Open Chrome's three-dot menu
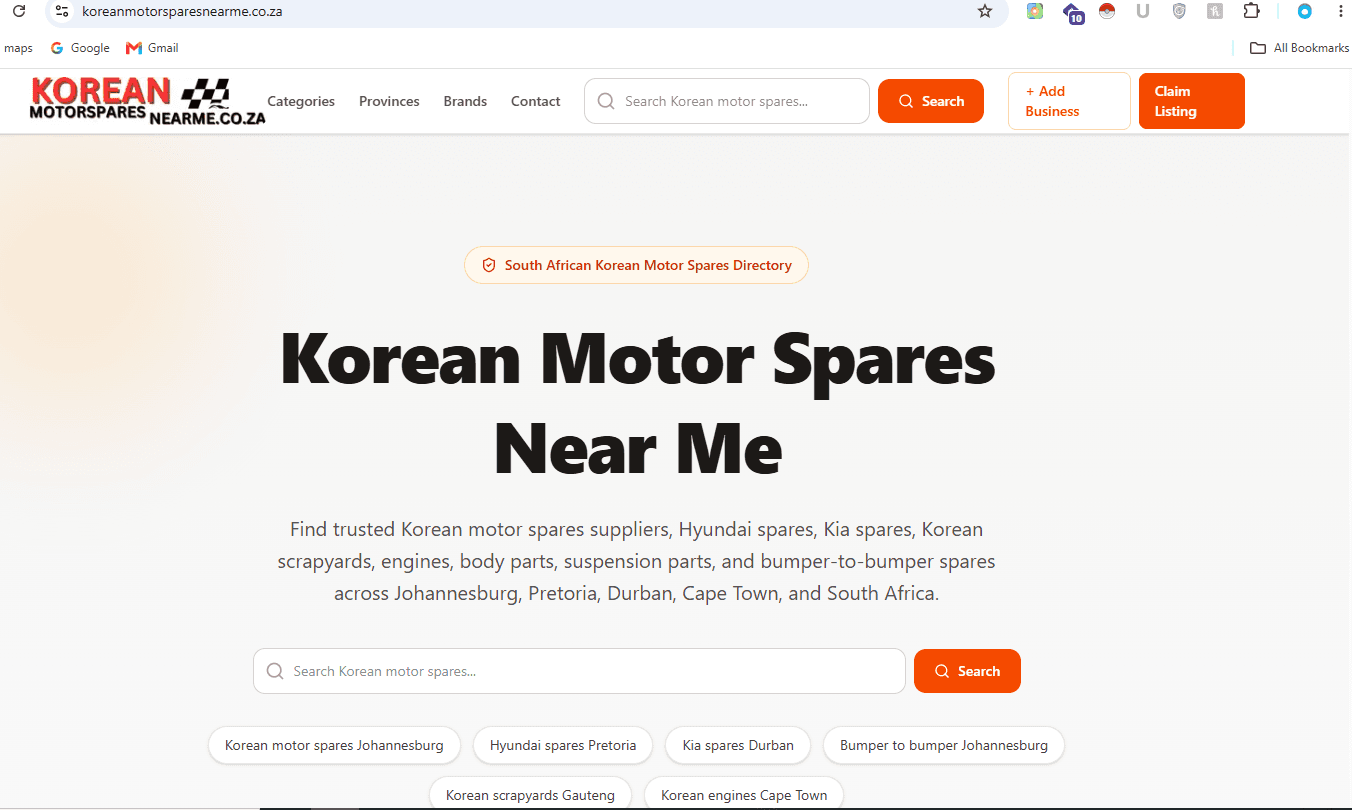 [1340, 11]
